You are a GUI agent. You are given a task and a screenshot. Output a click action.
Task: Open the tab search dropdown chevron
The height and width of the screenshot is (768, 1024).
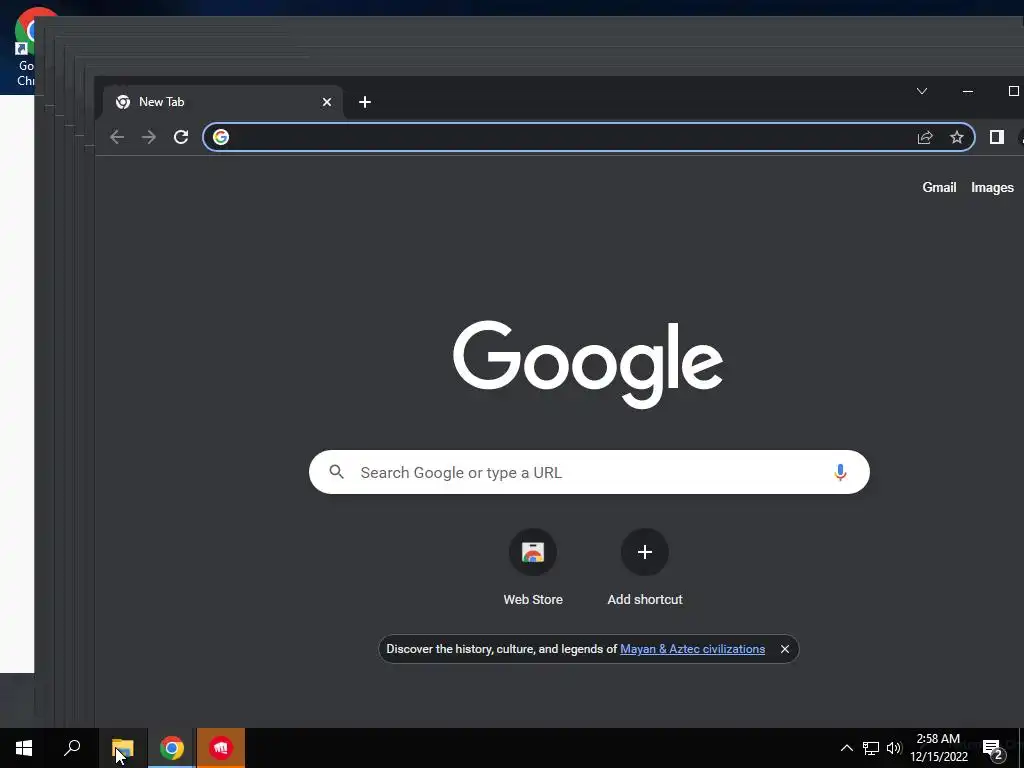coord(921,91)
